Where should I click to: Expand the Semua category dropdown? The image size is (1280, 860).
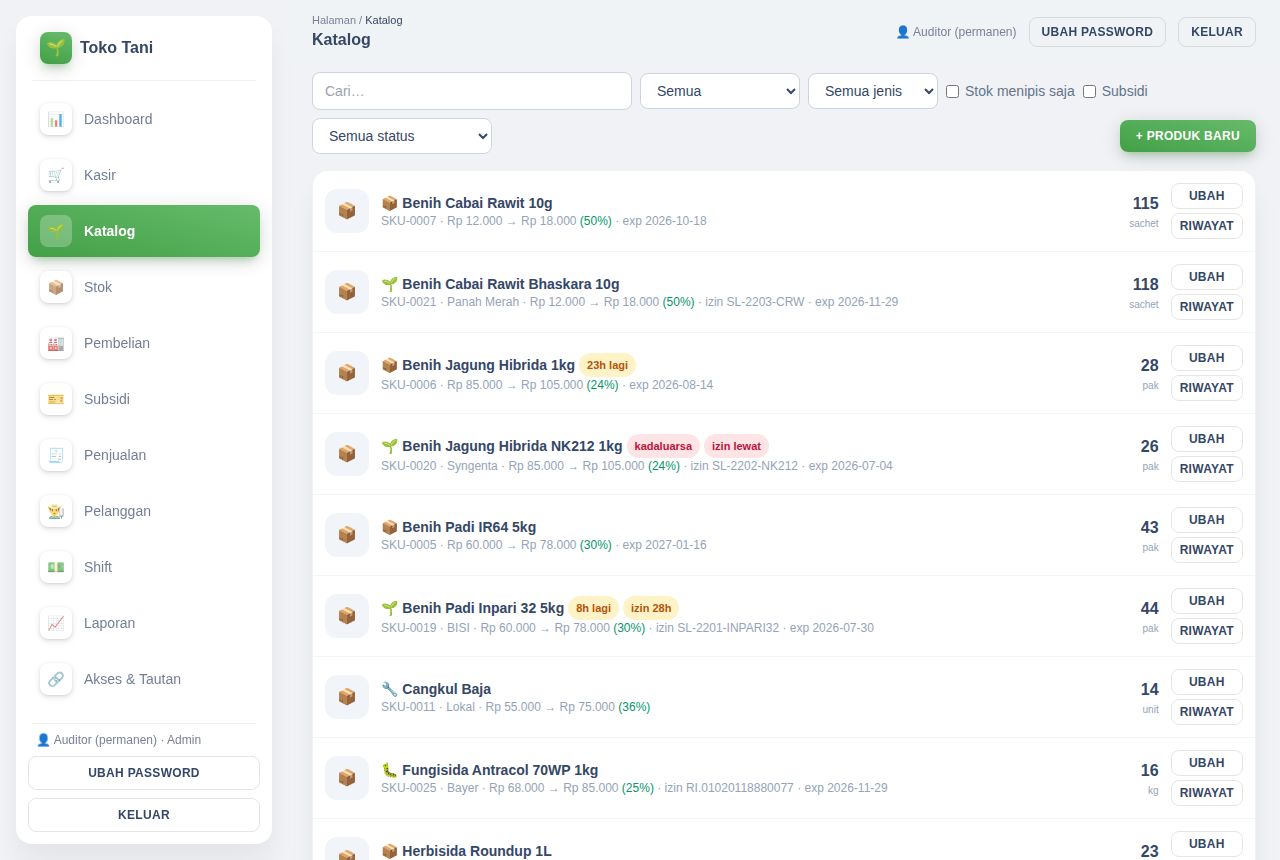[720, 91]
